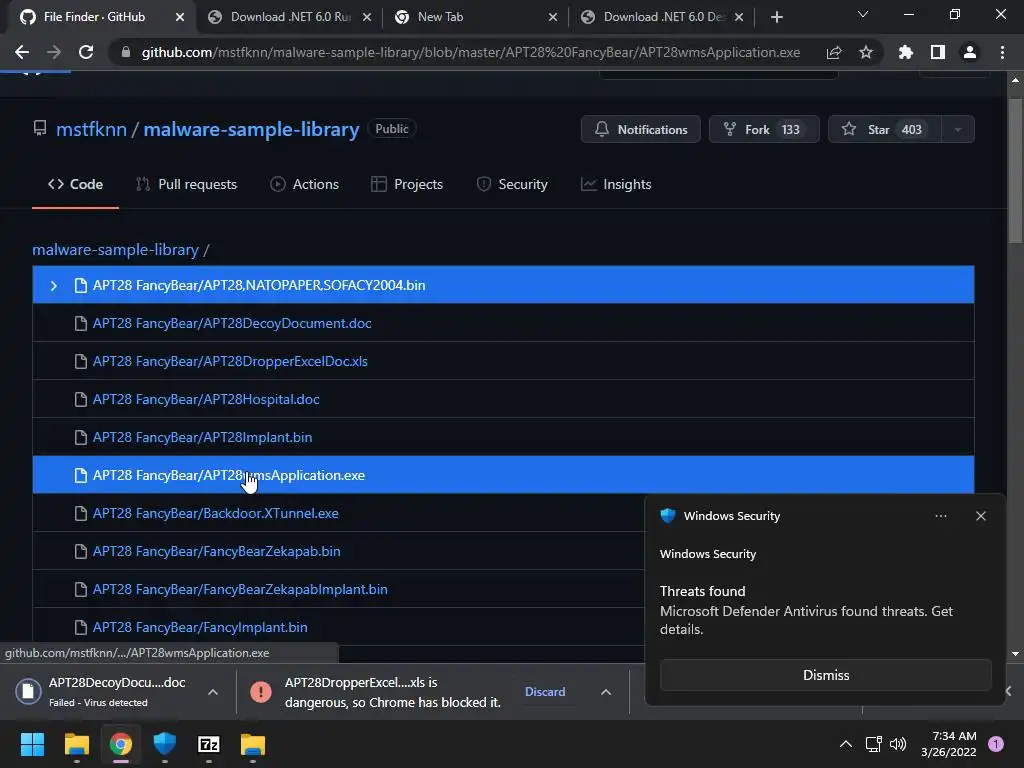Screen dimensions: 1024x768
Task: Fork the repository
Action: [x=764, y=129]
